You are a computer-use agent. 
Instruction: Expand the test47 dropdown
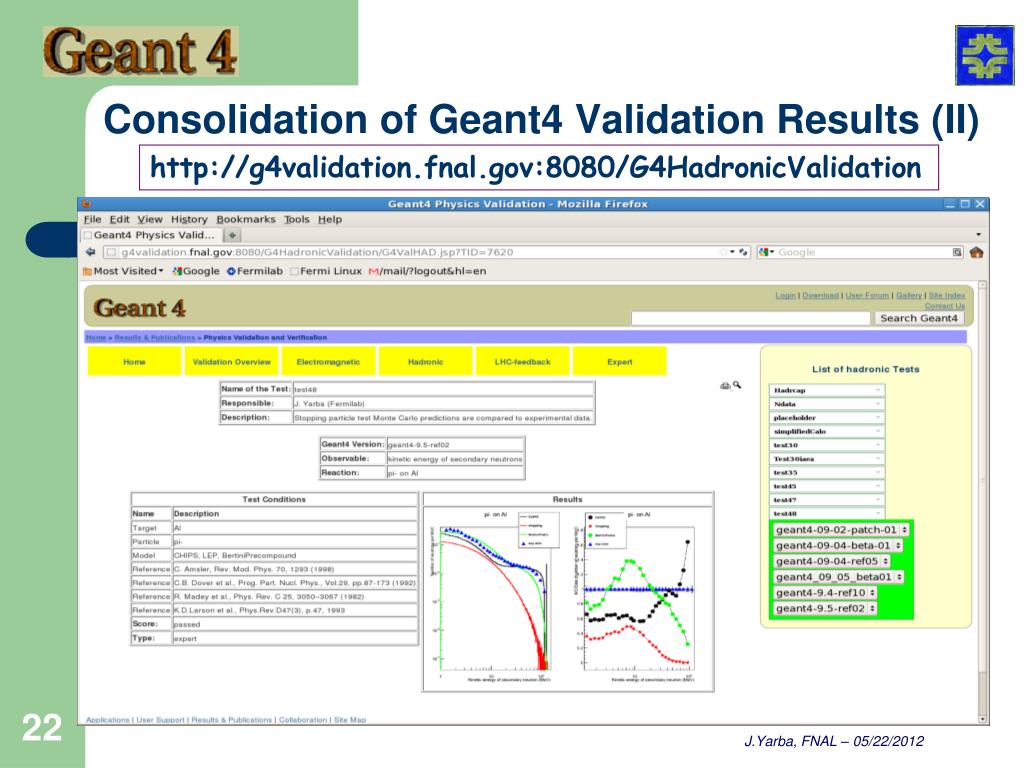click(827, 500)
